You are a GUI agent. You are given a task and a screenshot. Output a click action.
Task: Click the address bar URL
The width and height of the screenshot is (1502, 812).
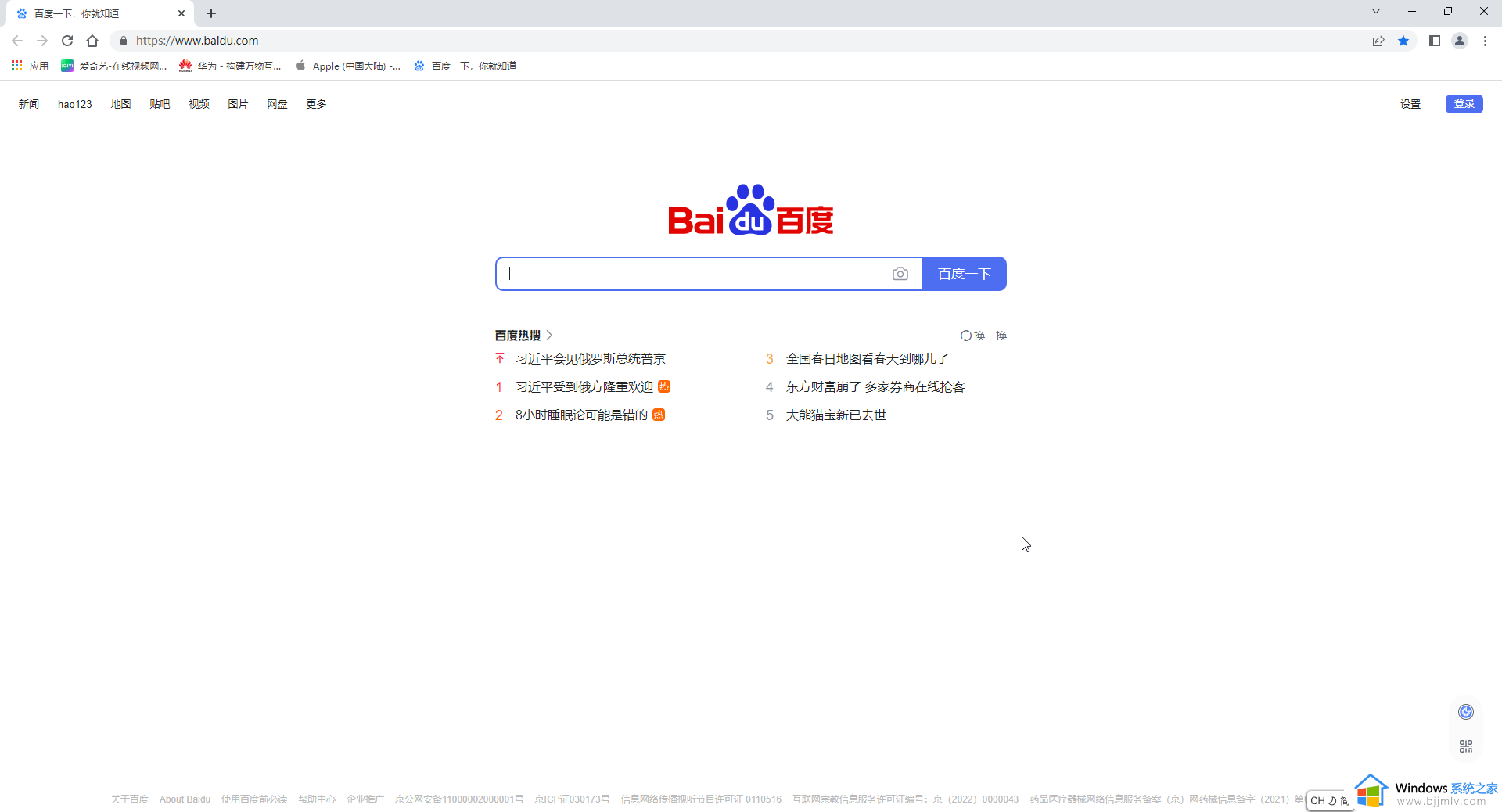[x=197, y=41]
